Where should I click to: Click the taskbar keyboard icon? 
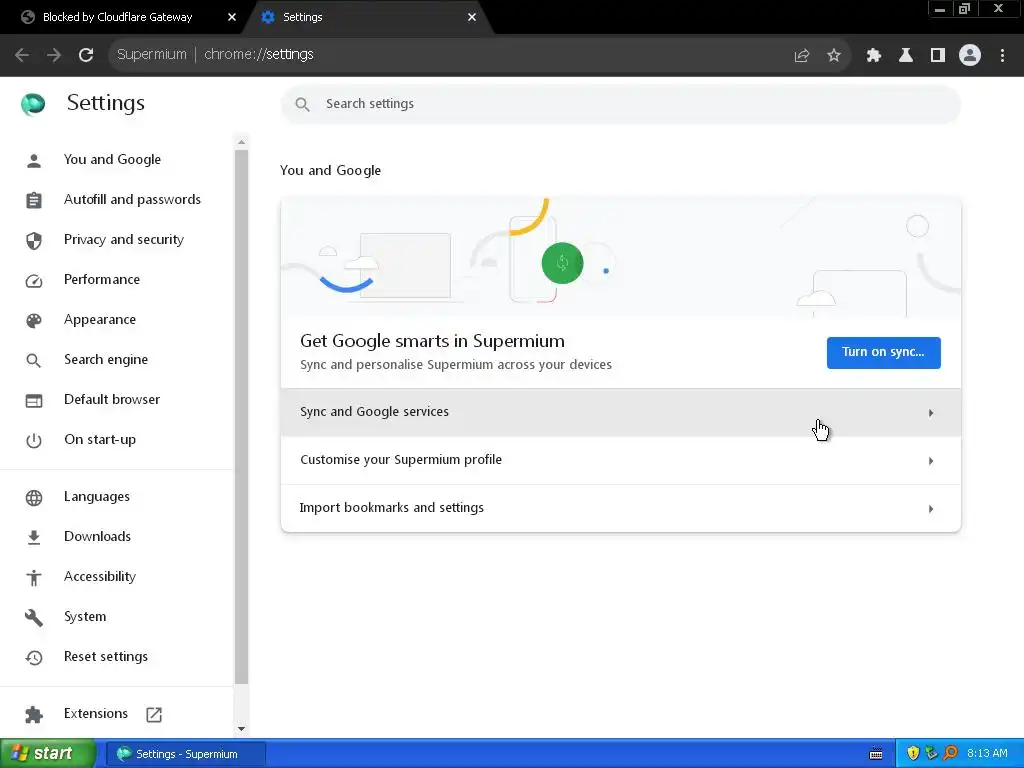pyautogui.click(x=876, y=754)
